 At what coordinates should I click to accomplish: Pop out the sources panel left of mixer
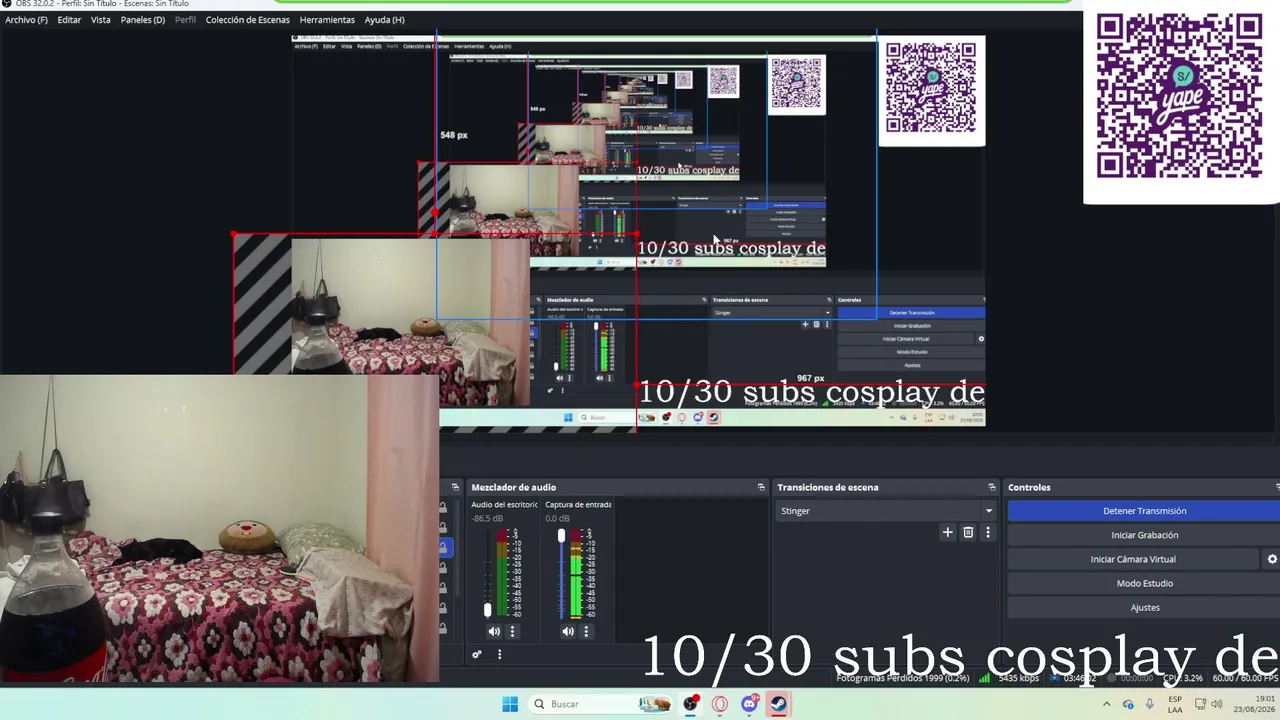pos(455,487)
